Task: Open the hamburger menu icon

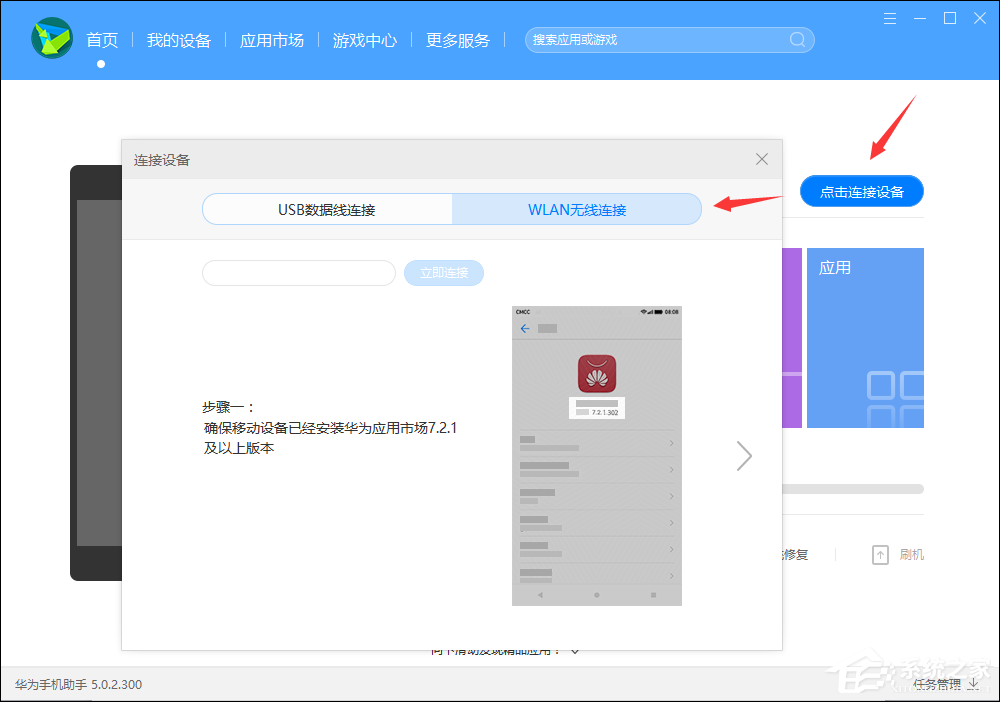Action: pyautogui.click(x=889, y=18)
